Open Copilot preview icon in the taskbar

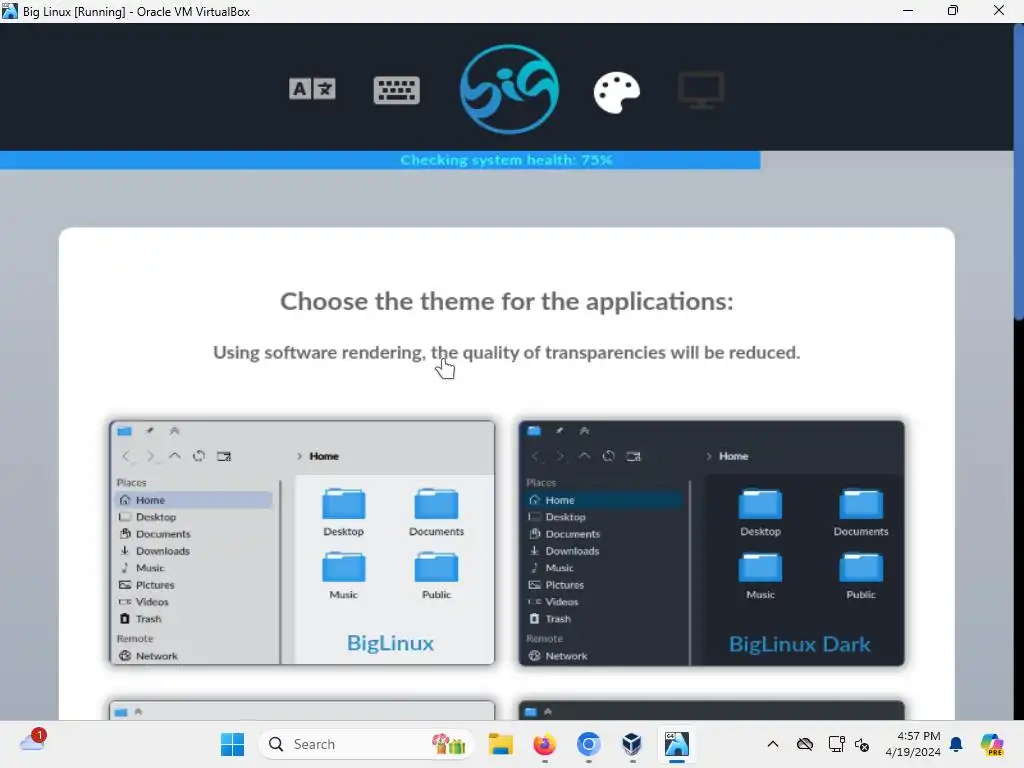pyautogui.click(x=992, y=744)
